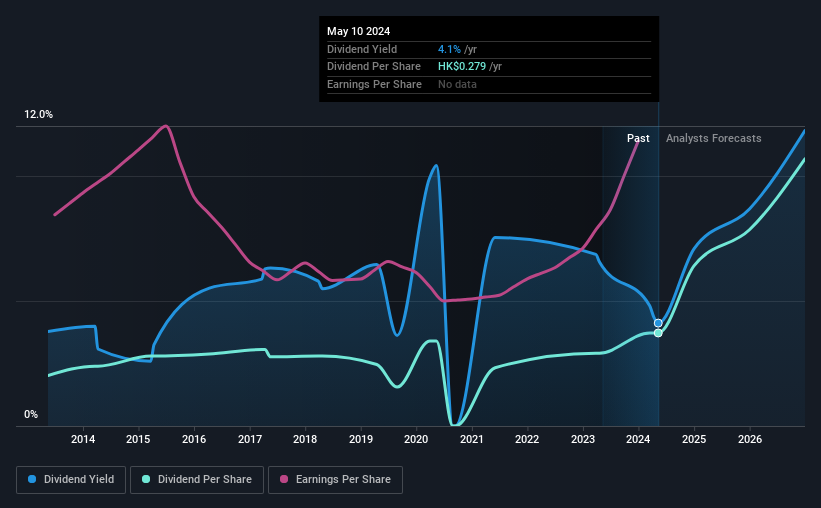The height and width of the screenshot is (508, 821).
Task: Toggle the Dividend Yield legend button
Action: click(x=71, y=480)
